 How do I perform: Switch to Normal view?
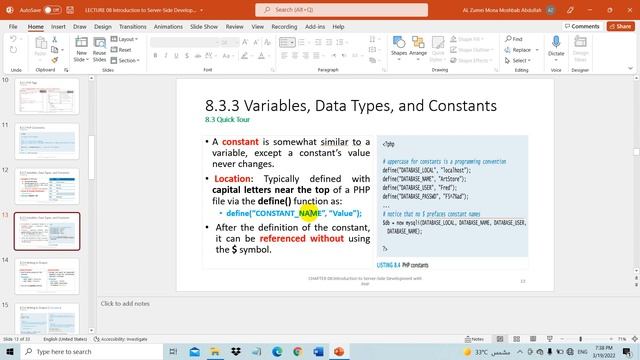tap(500, 339)
